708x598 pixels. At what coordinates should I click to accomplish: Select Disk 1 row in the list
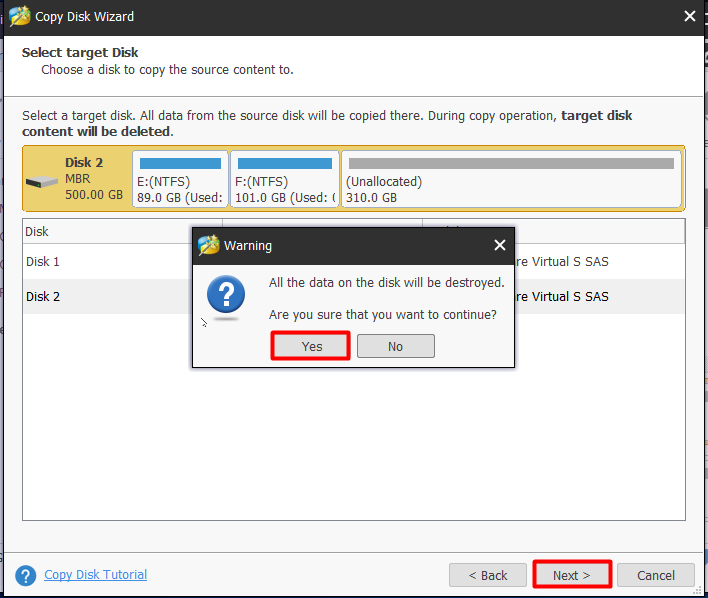(x=354, y=262)
